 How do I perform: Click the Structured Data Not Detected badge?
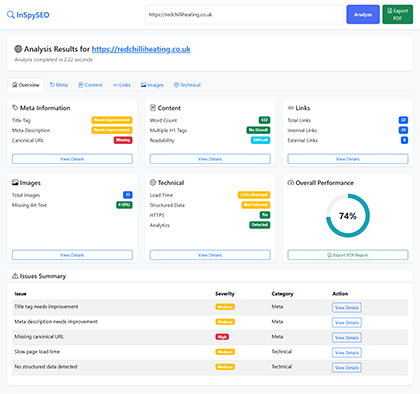[x=256, y=205]
